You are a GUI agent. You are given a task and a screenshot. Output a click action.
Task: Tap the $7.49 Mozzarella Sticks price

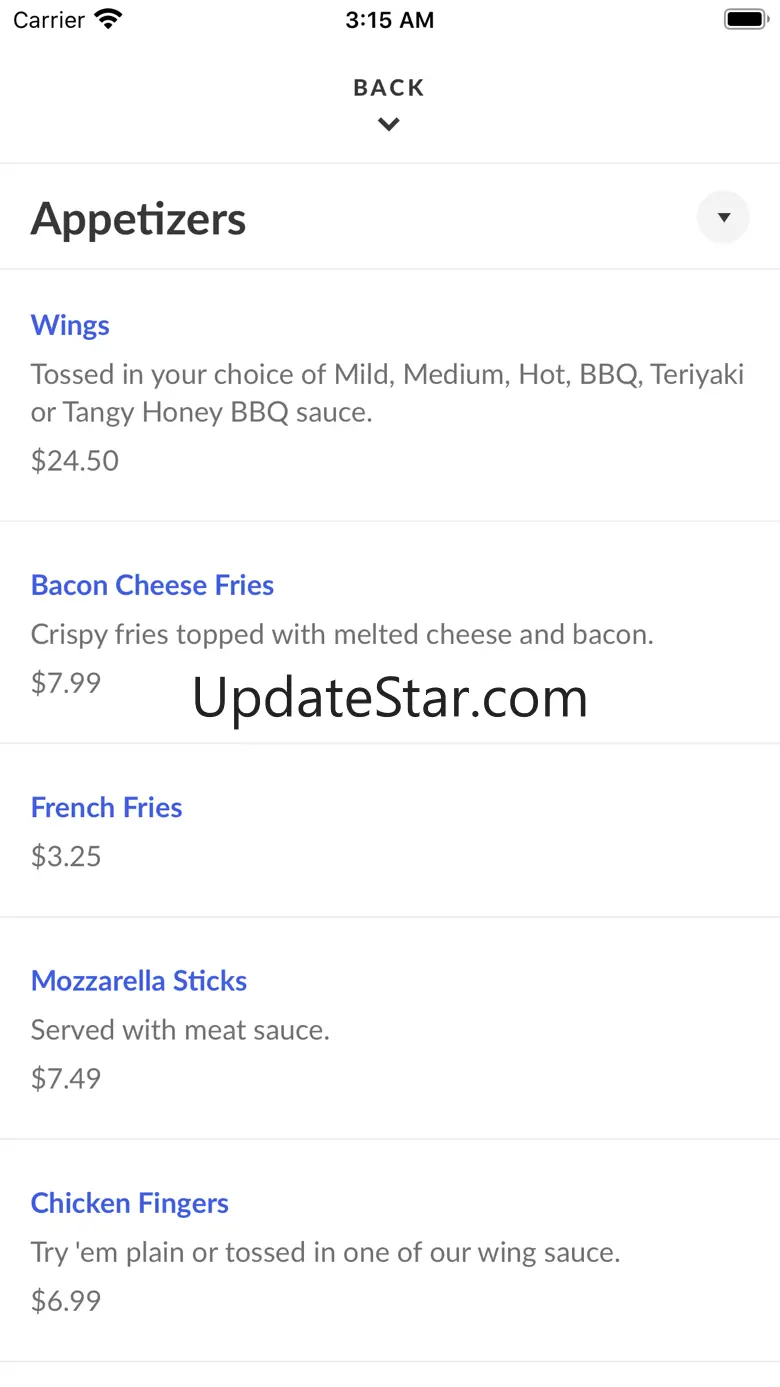tap(66, 1078)
